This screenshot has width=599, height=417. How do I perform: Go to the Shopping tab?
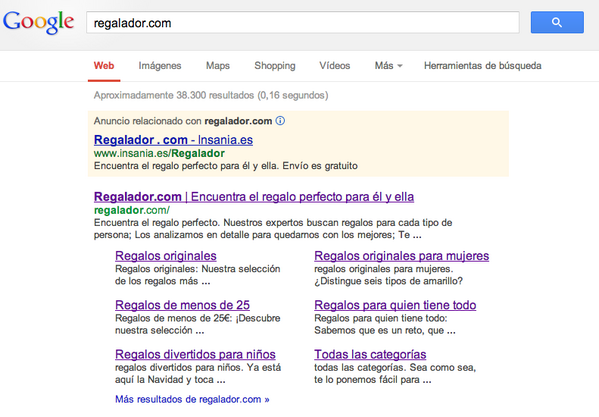pyautogui.click(x=275, y=66)
